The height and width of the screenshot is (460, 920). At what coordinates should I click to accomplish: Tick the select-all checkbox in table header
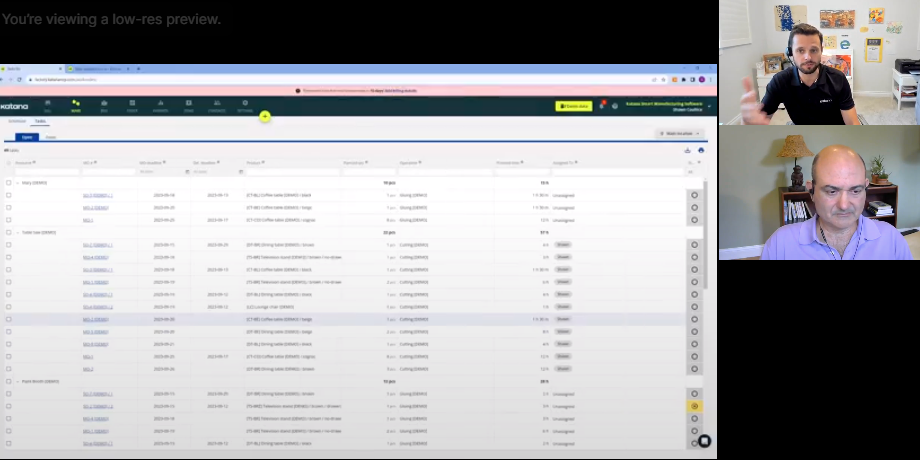coord(8,163)
